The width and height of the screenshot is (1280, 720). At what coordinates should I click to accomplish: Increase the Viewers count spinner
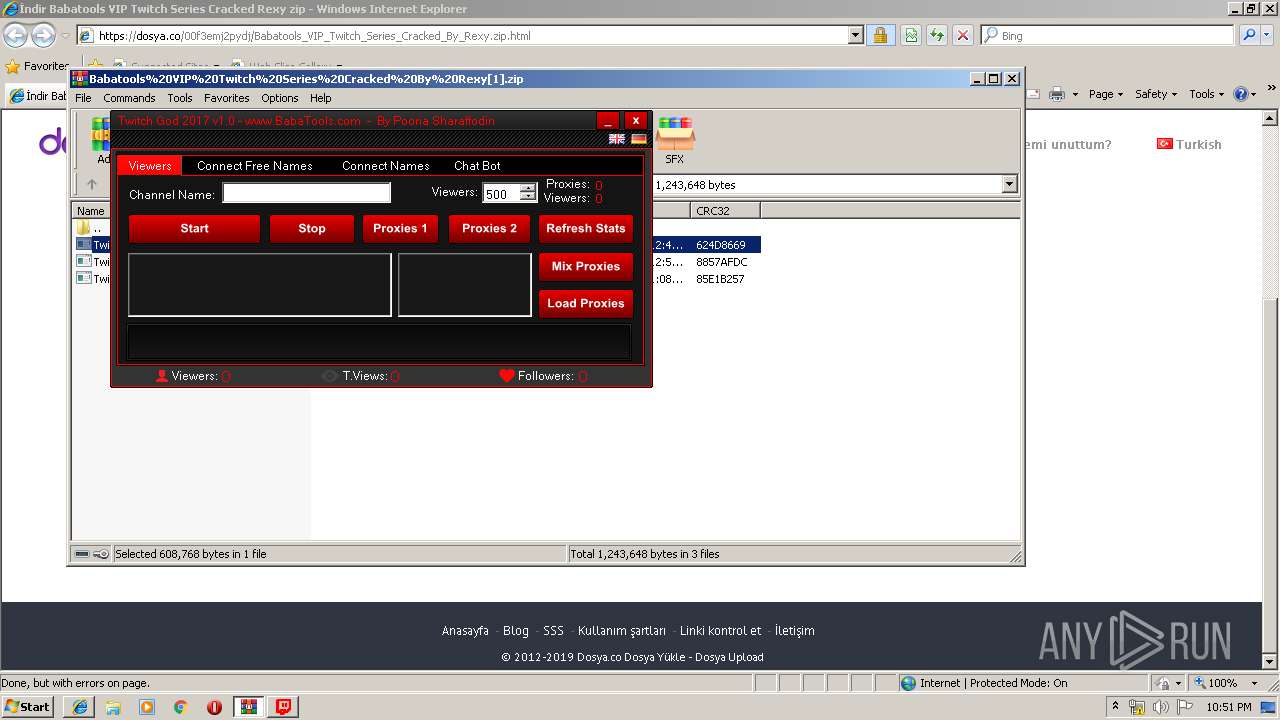pos(528,189)
